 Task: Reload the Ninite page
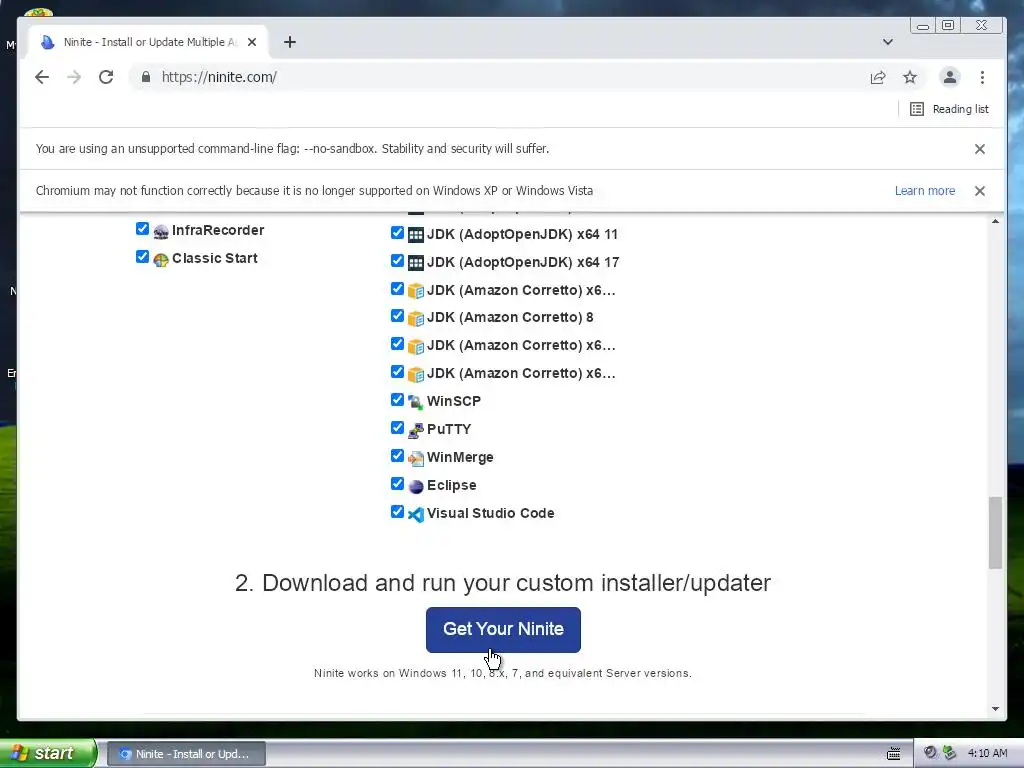point(106,77)
